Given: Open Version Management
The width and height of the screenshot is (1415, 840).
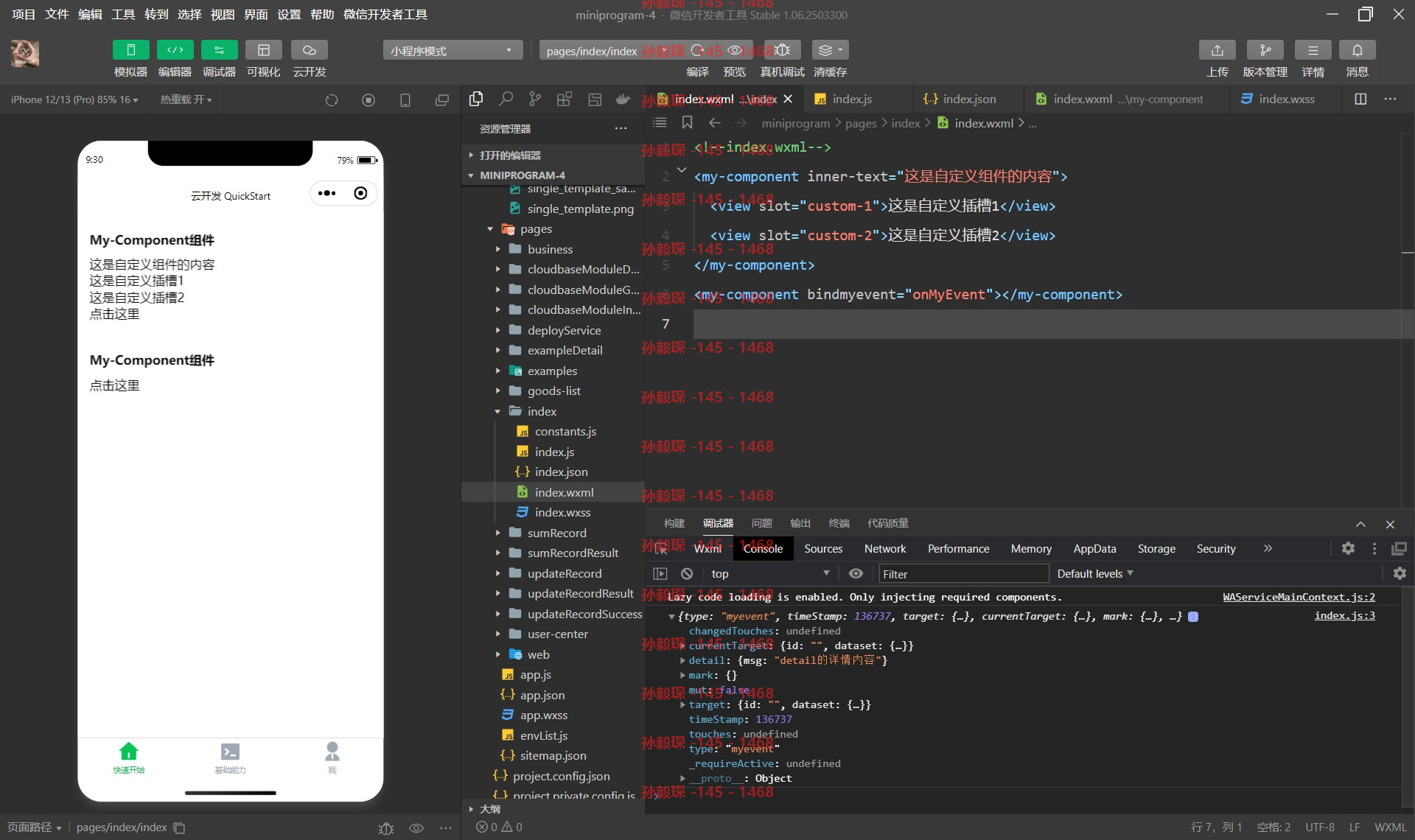Looking at the screenshot, I should click(1265, 50).
